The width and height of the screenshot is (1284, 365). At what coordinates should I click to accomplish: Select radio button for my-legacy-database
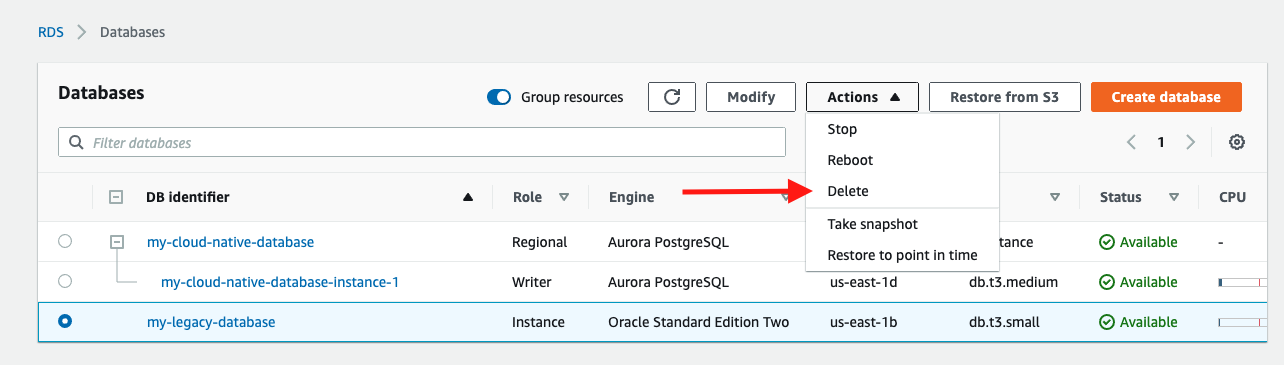click(65, 321)
